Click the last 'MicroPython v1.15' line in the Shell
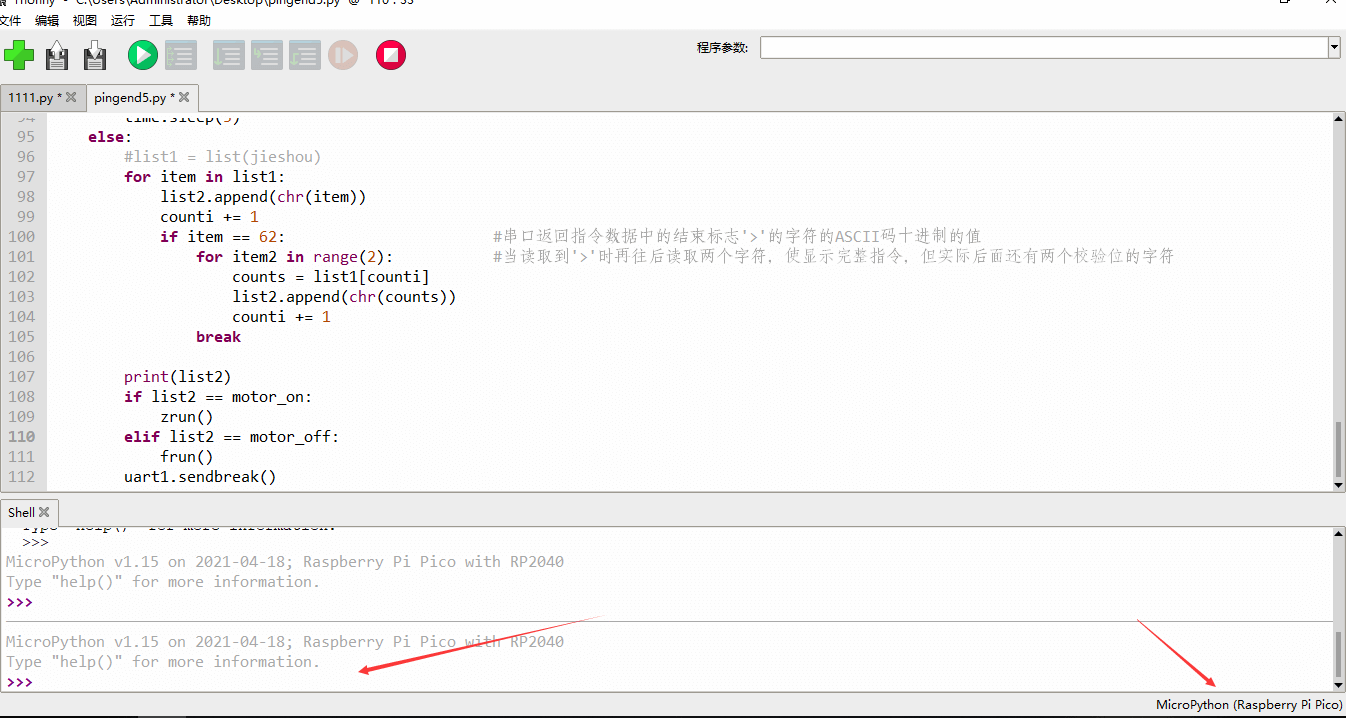This screenshot has width=1346, height=718. pyautogui.click(x=285, y=642)
